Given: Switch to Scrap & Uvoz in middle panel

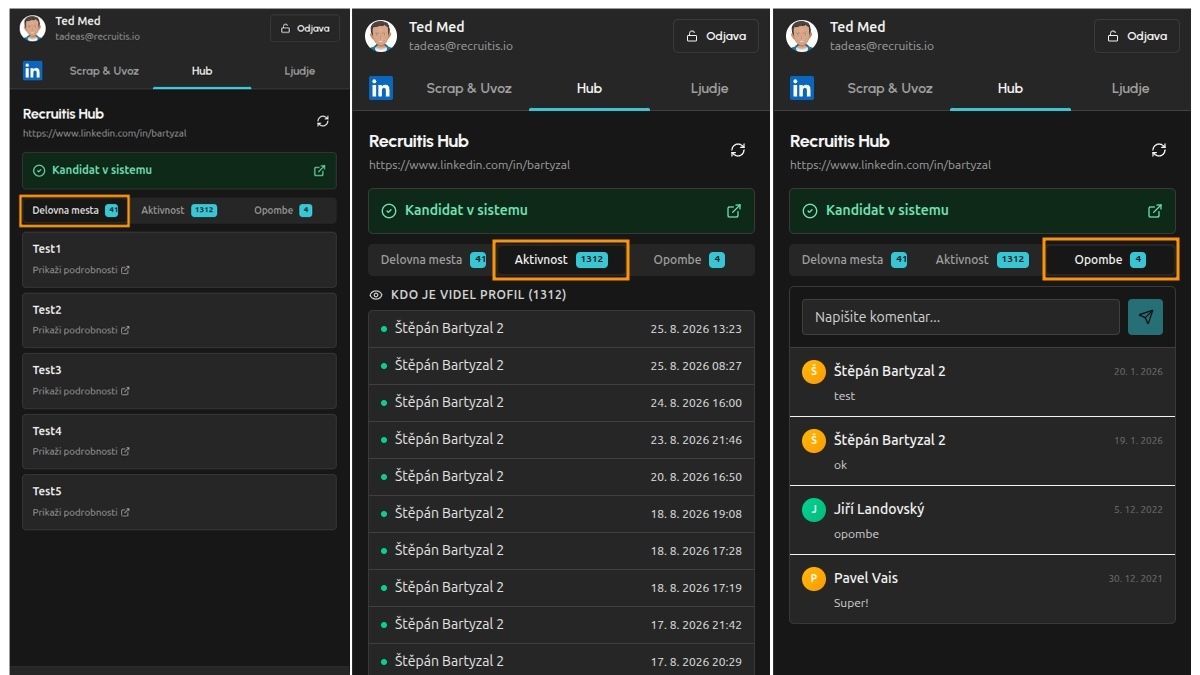Looking at the screenshot, I should 469,88.
